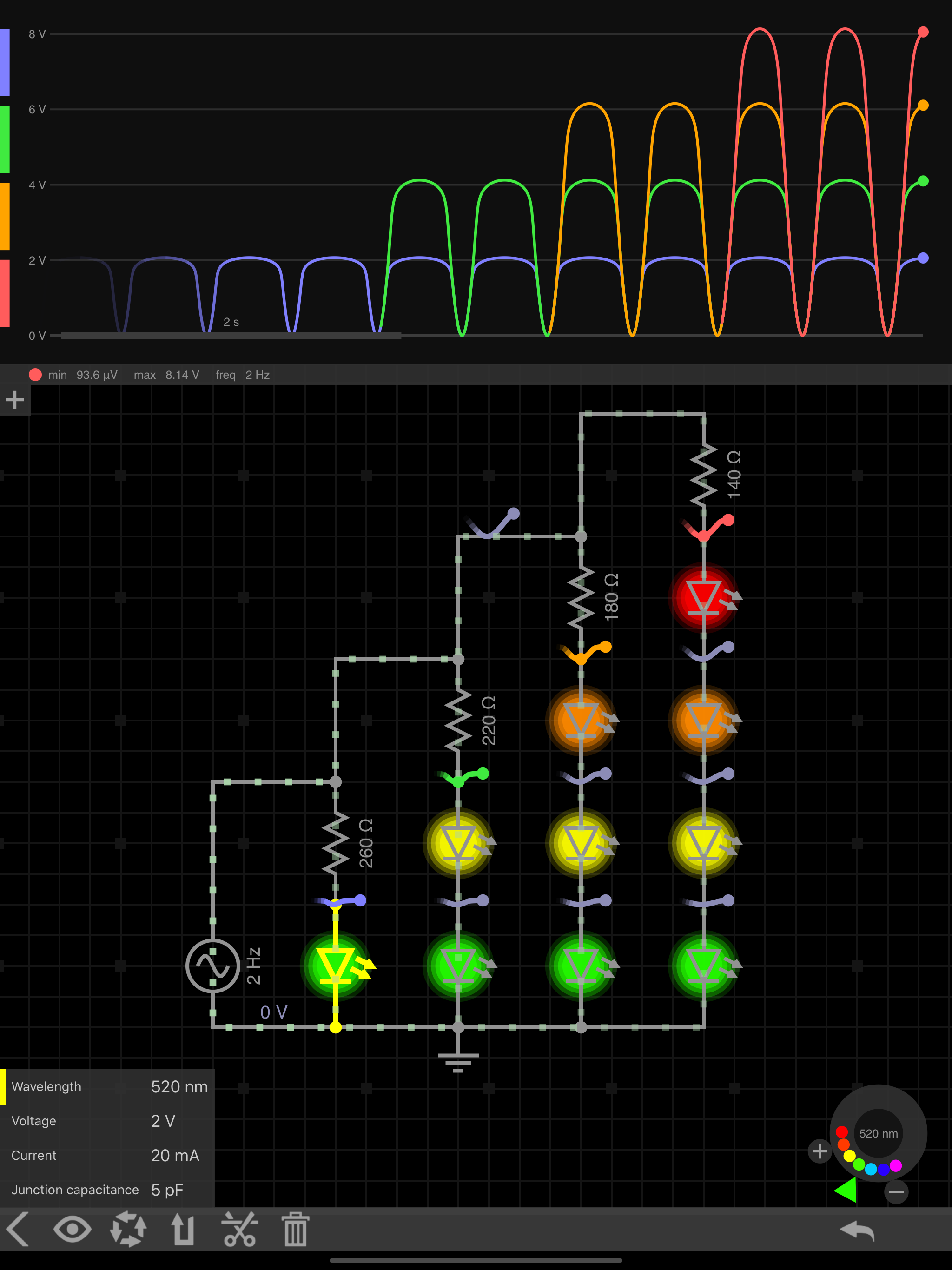The image size is (952, 1270).
Task: Tap the purple trace endpoint marker on the scope
Action: click(x=923, y=258)
